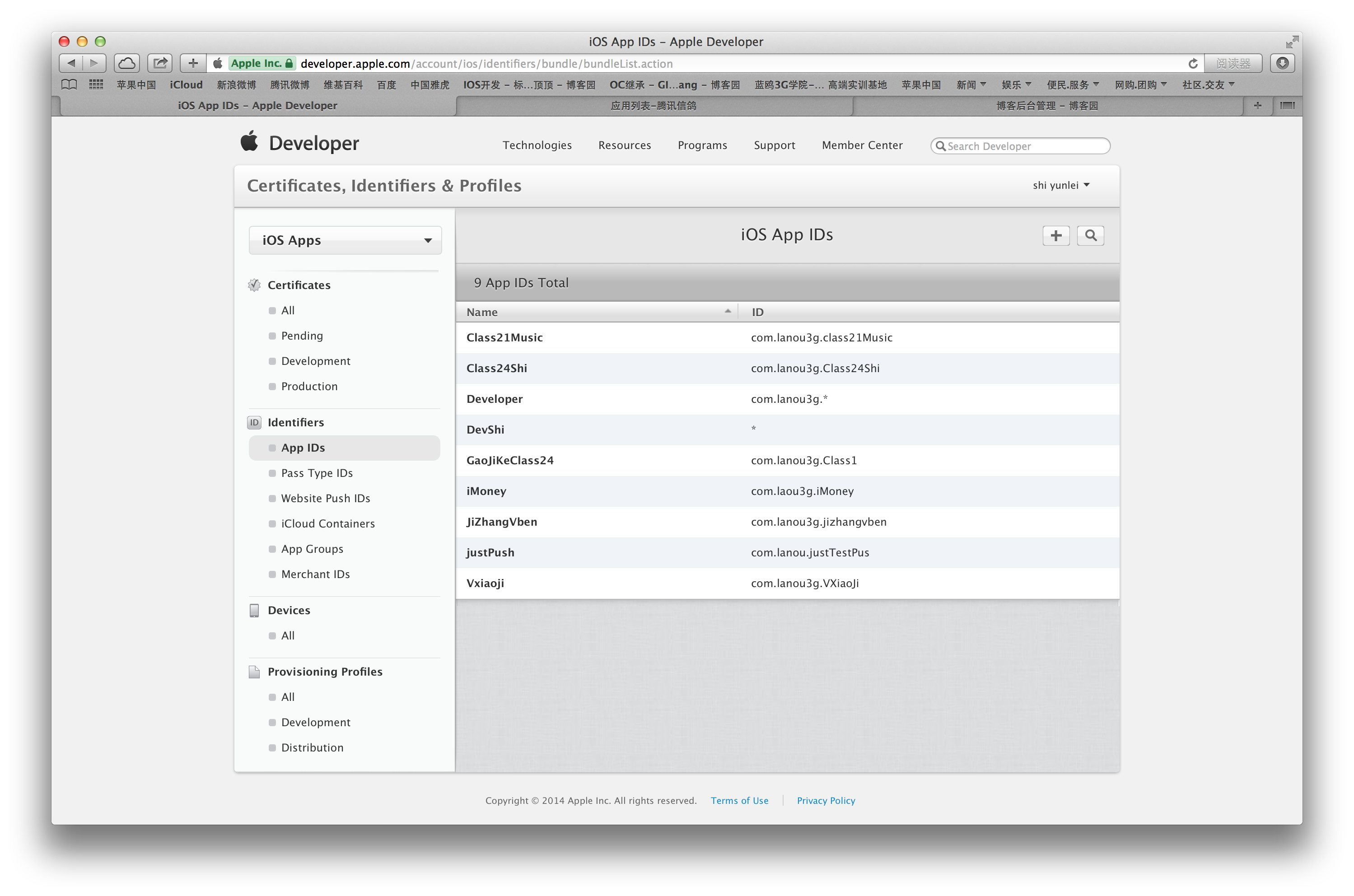The image size is (1354, 896).
Task: Reload the page with the refresh icon
Action: point(1192,63)
